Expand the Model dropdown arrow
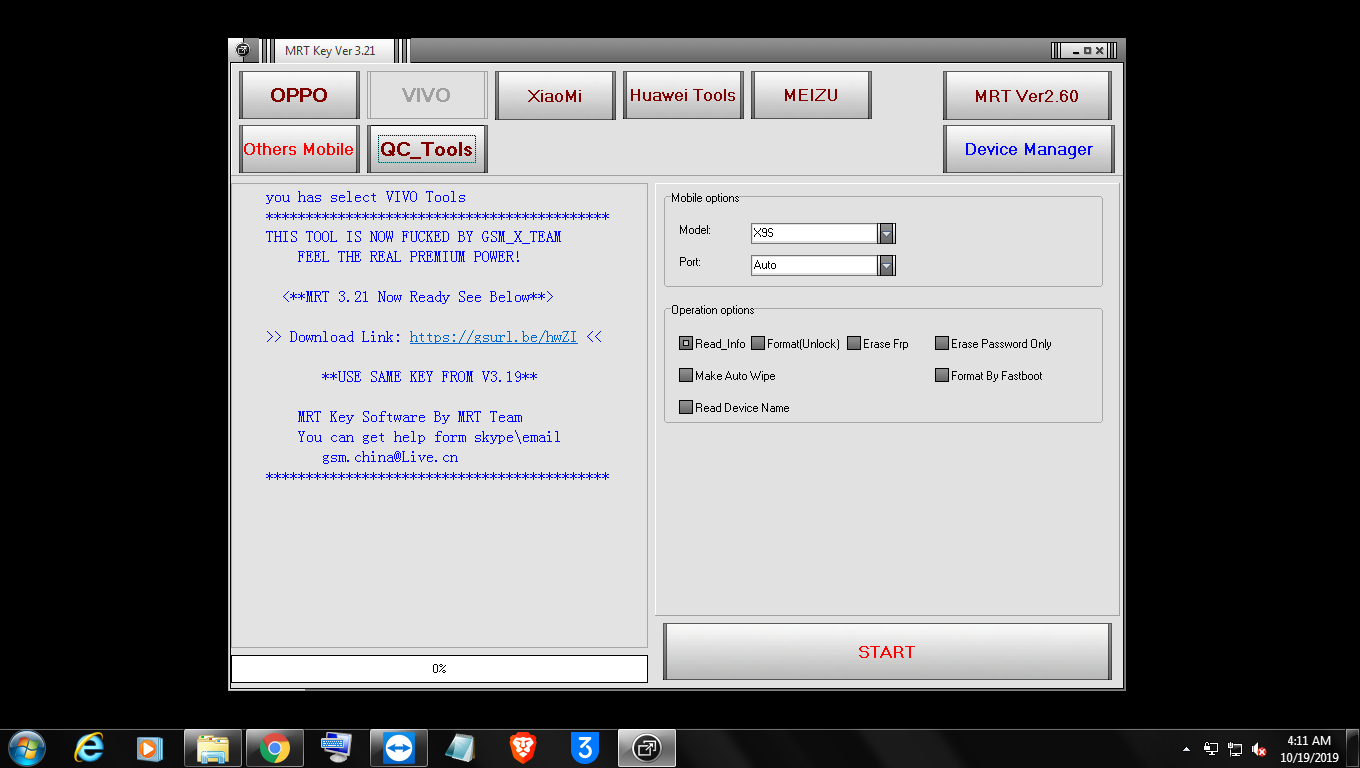This screenshot has width=1360, height=768. click(x=886, y=233)
